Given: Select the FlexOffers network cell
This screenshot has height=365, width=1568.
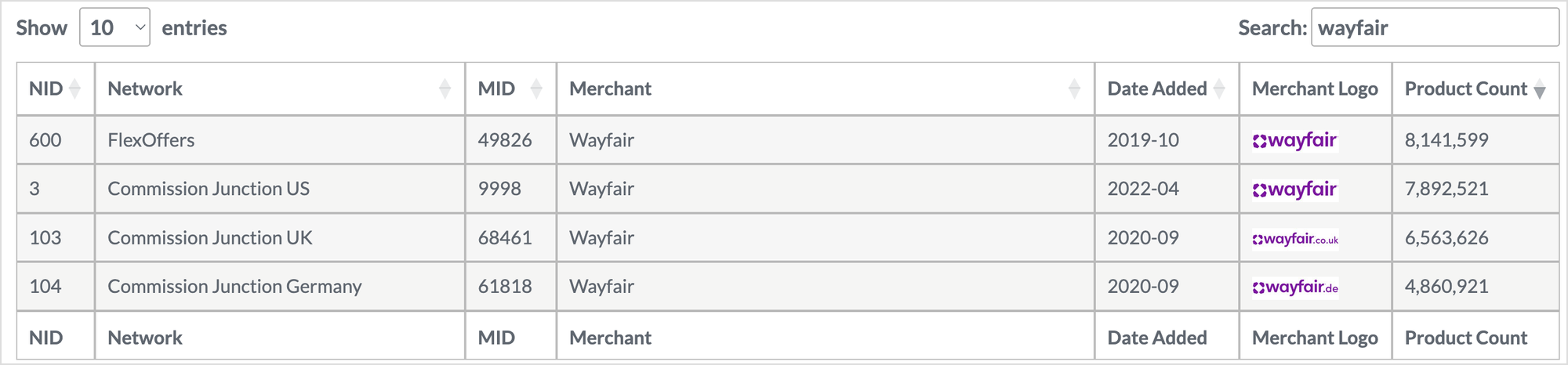Looking at the screenshot, I should pyautogui.click(x=151, y=141).
